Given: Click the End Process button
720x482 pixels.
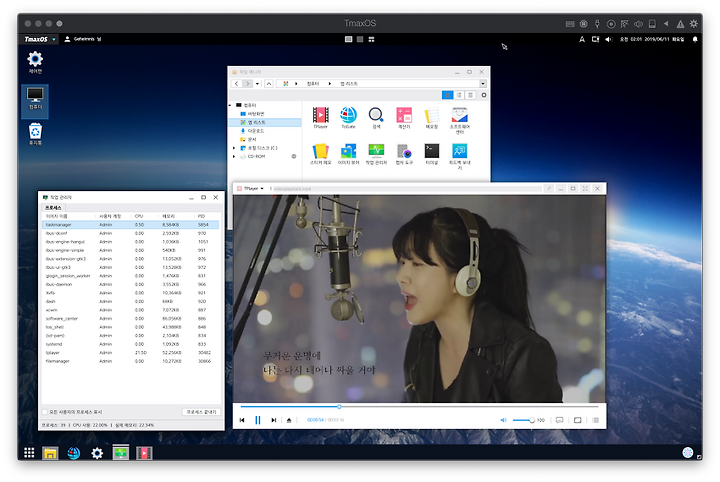Looking at the screenshot, I should (x=201, y=412).
